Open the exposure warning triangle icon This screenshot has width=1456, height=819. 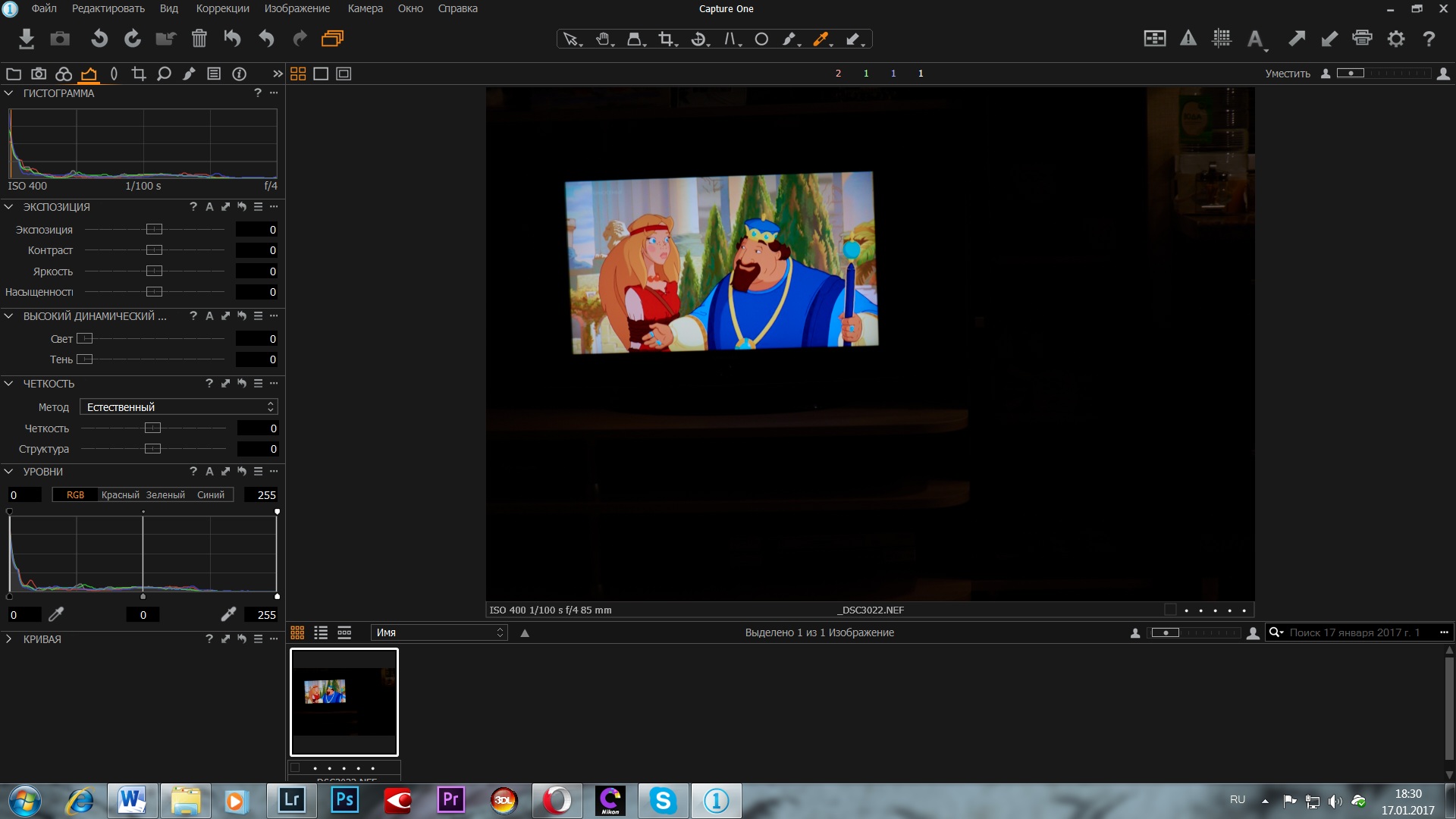pyautogui.click(x=1188, y=38)
